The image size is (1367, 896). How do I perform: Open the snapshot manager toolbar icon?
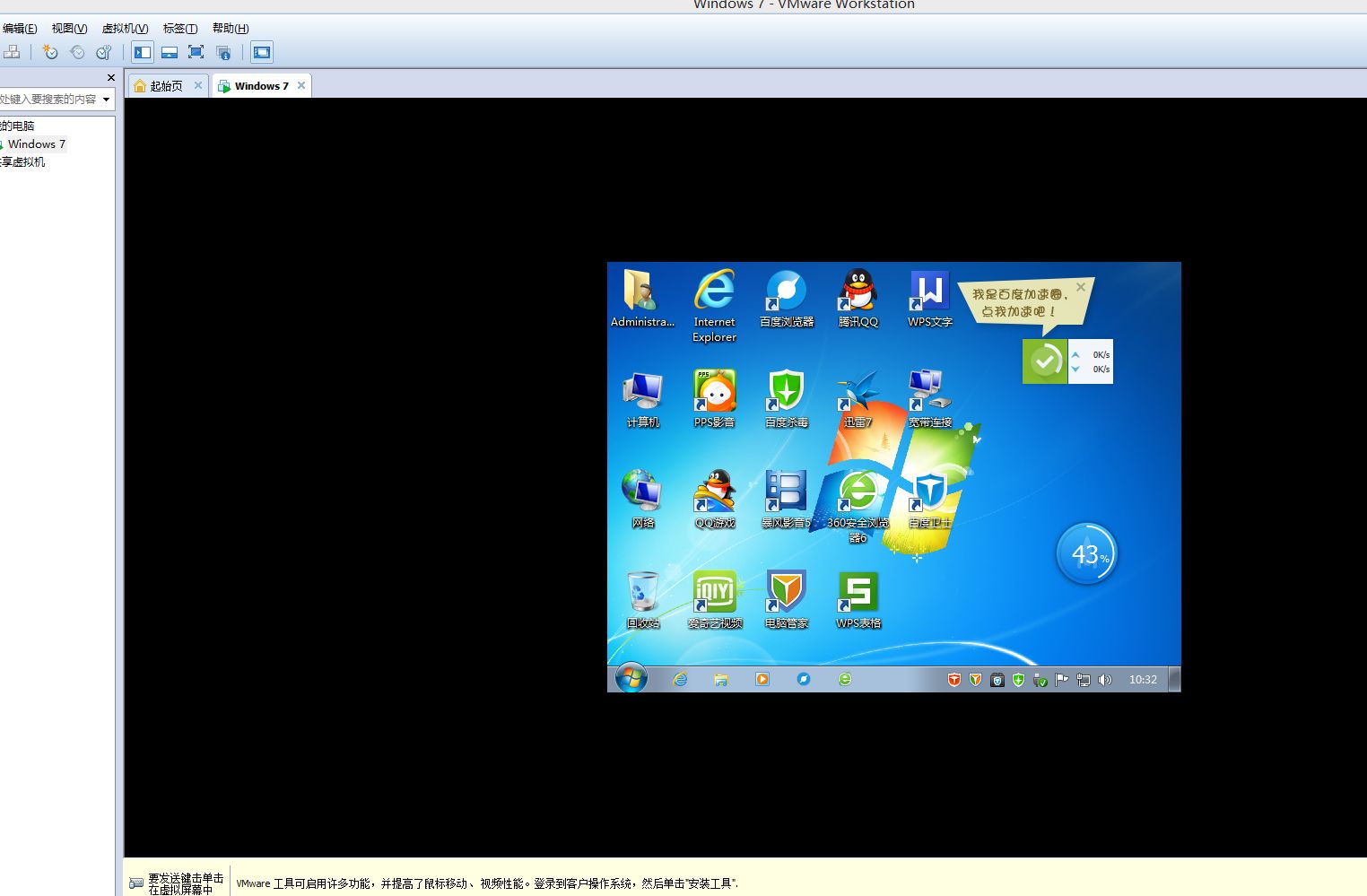(104, 52)
